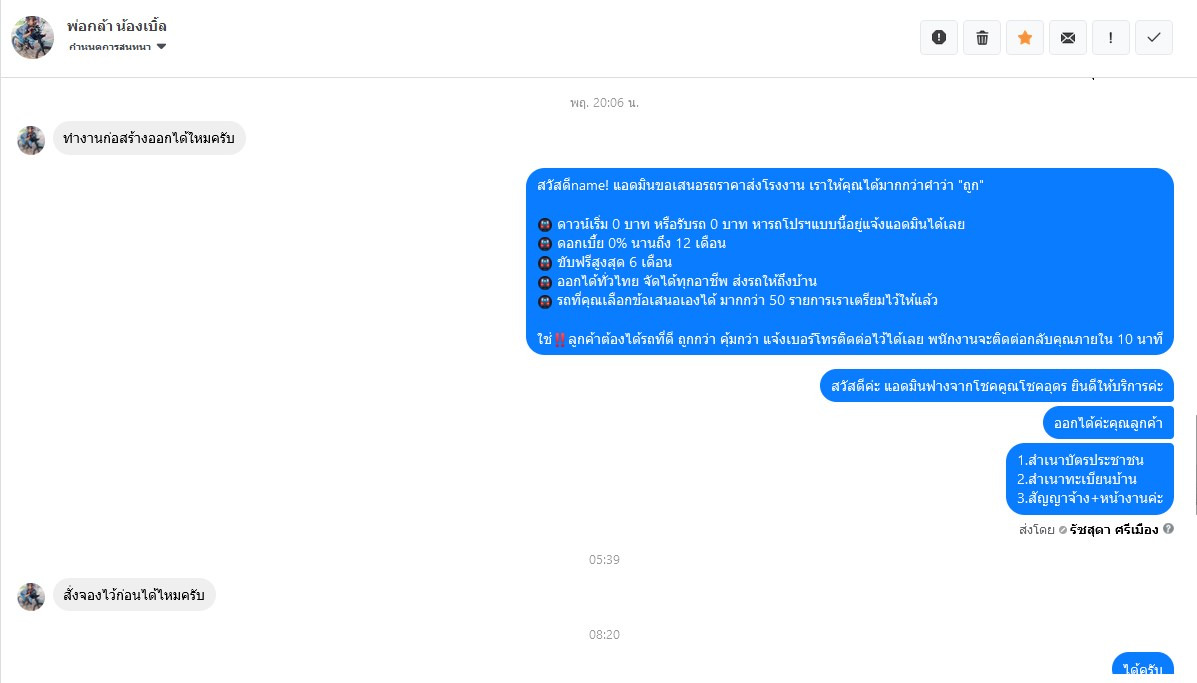The width and height of the screenshot is (1197, 683).
Task: Click avatar beside สั่งจองไว้ก่อนได้ไหมครับ message
Action: pyautogui.click(x=31, y=597)
